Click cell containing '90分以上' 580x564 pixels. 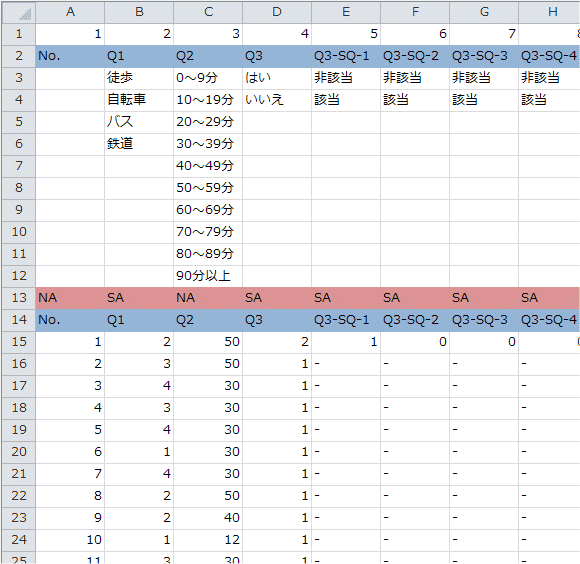(208, 276)
